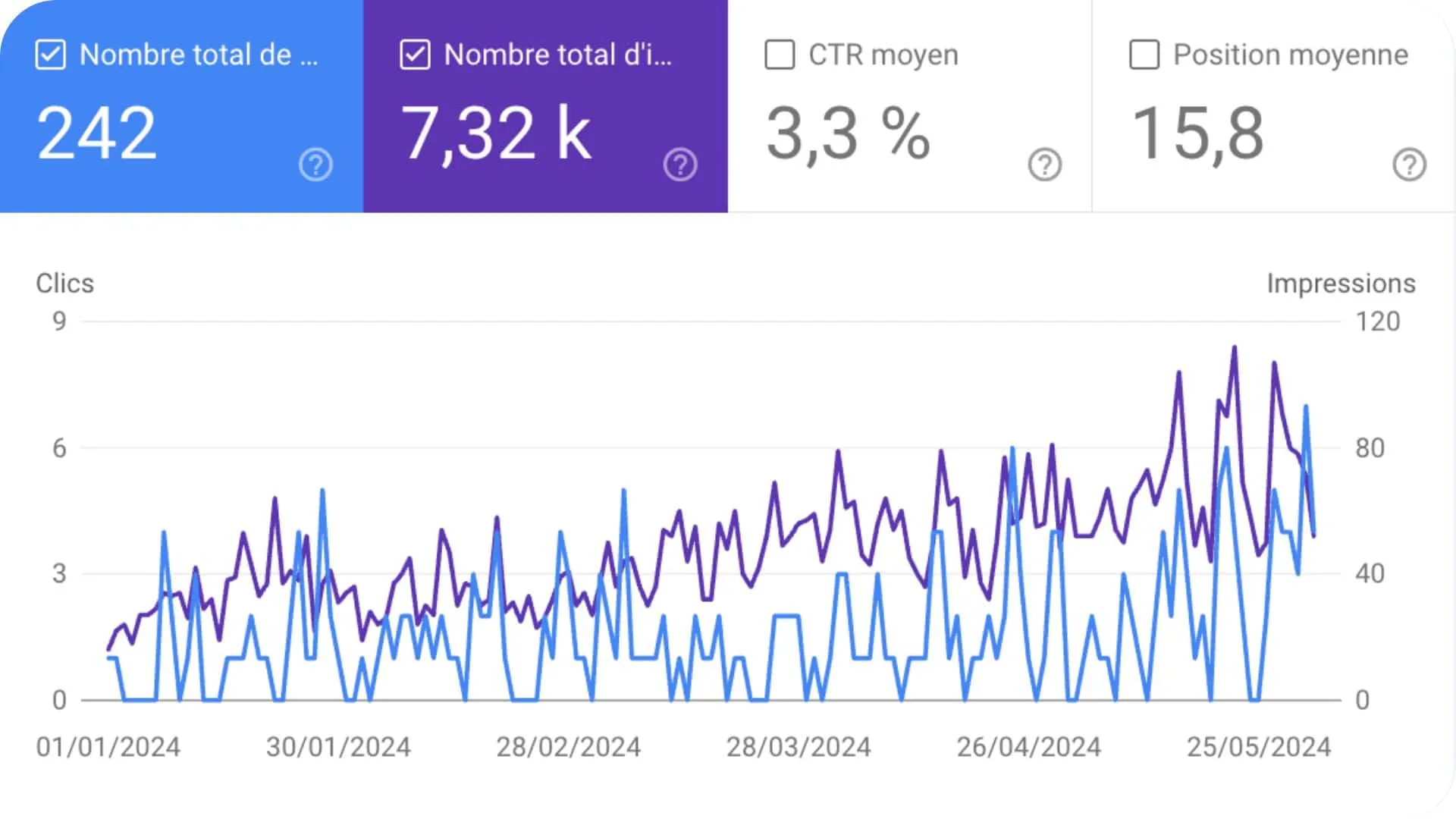Click the 25/05/2024 date label
The image size is (1456, 819).
pos(1259,747)
